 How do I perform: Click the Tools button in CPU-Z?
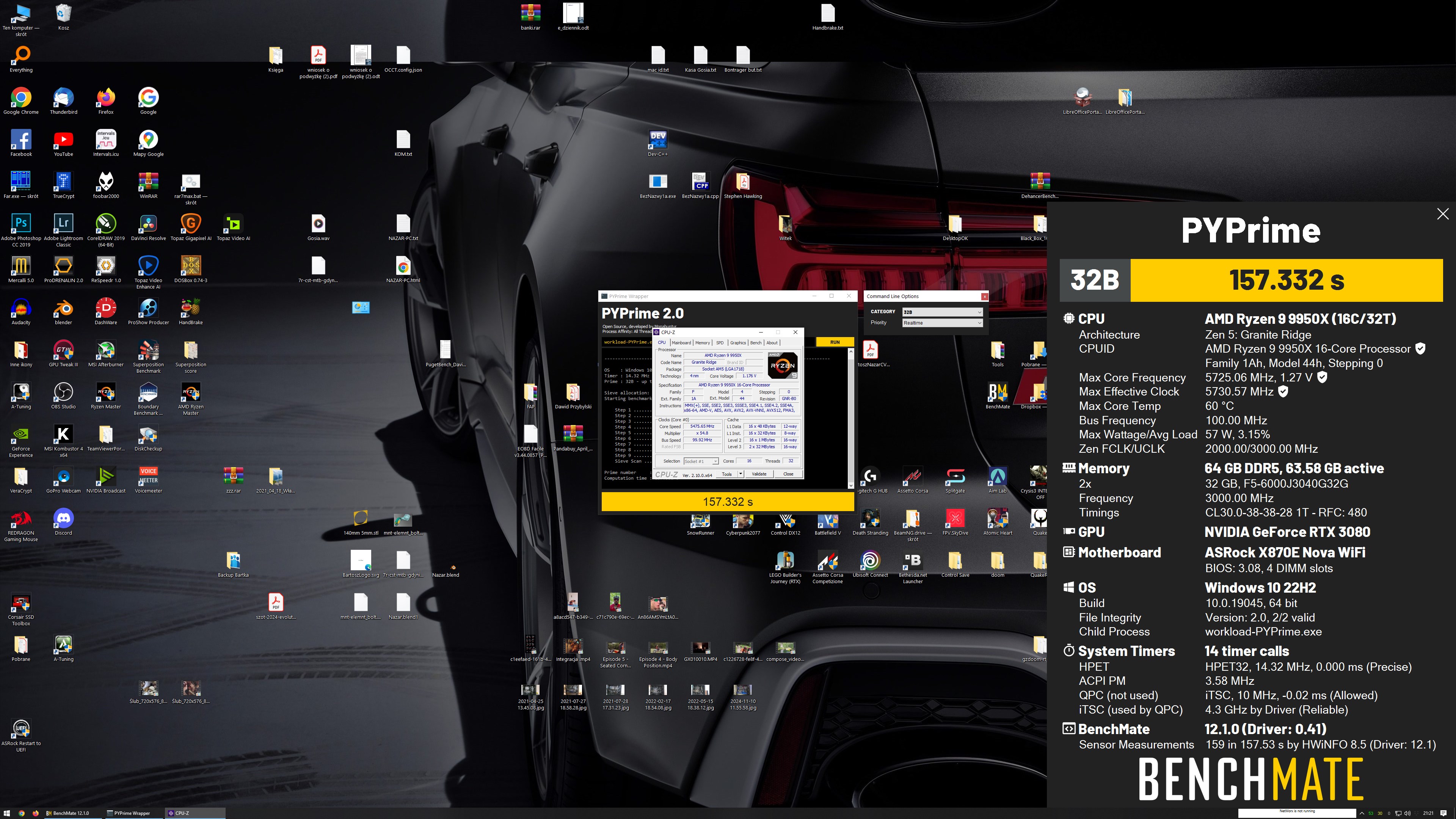pos(727,474)
